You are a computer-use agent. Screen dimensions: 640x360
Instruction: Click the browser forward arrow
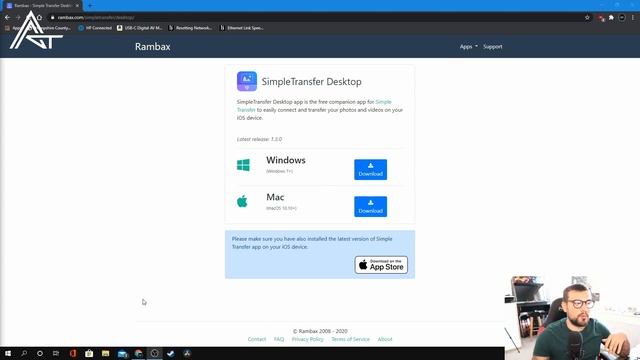pyautogui.click(x=18, y=18)
